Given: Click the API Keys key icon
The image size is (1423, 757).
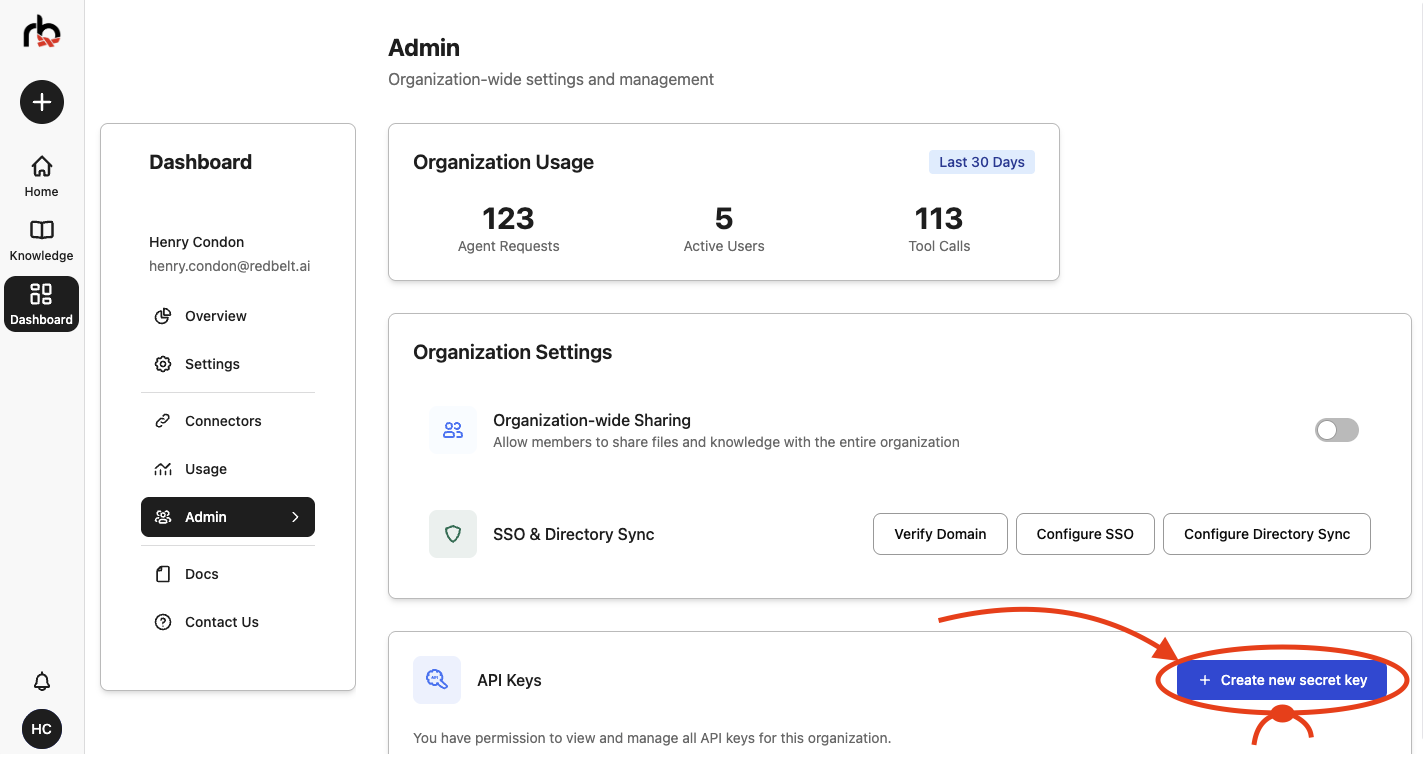Looking at the screenshot, I should [437, 680].
